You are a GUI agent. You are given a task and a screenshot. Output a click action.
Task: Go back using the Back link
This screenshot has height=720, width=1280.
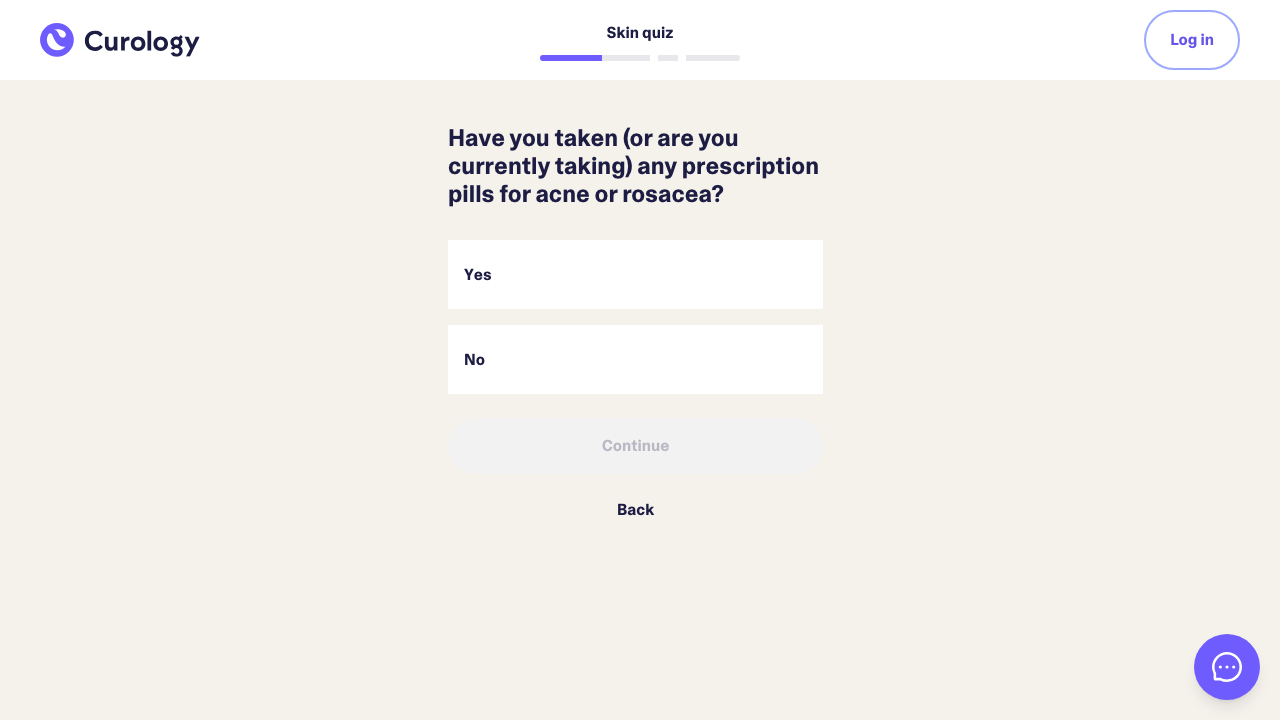[x=635, y=510]
